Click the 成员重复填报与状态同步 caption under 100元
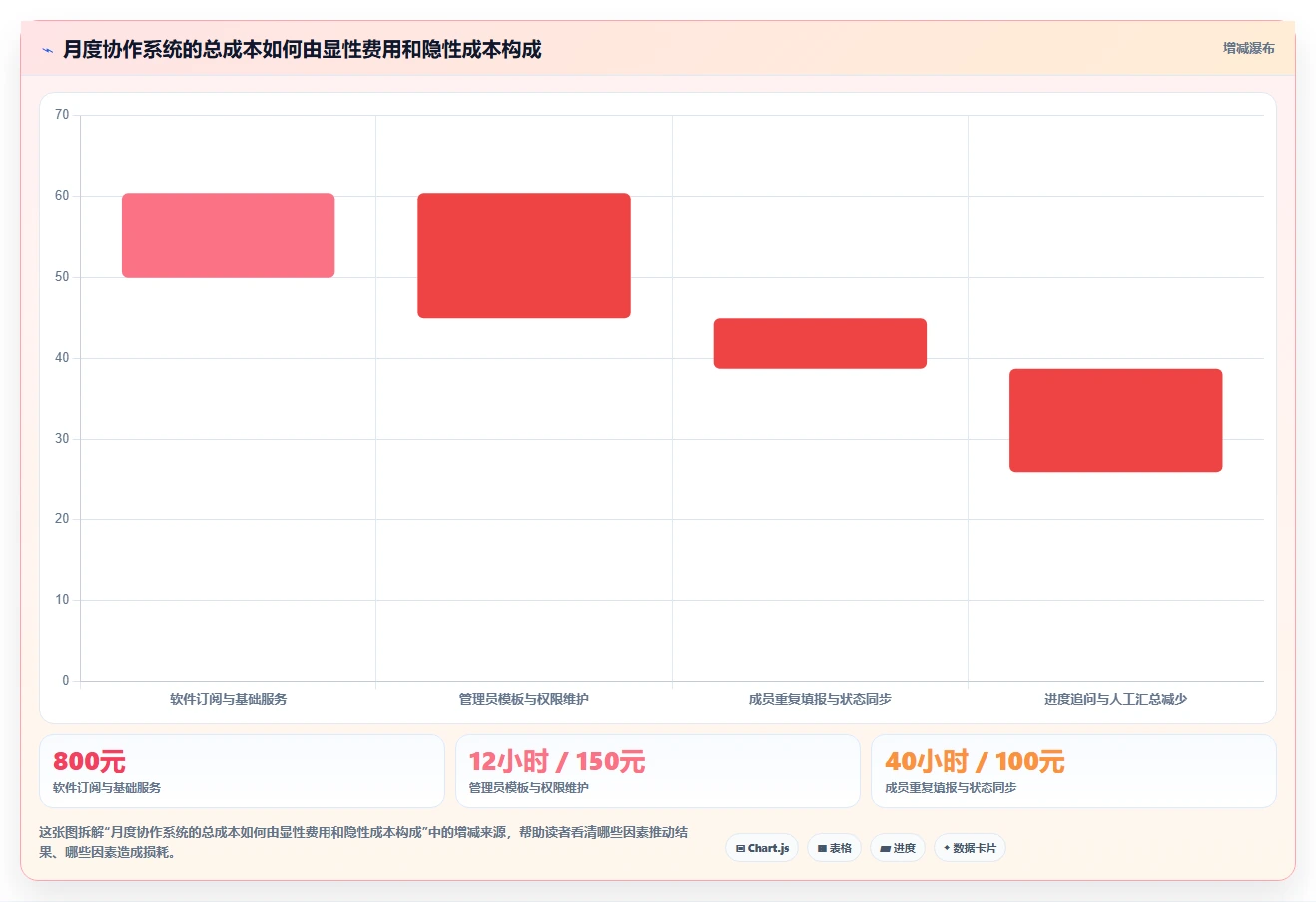 pos(951,788)
